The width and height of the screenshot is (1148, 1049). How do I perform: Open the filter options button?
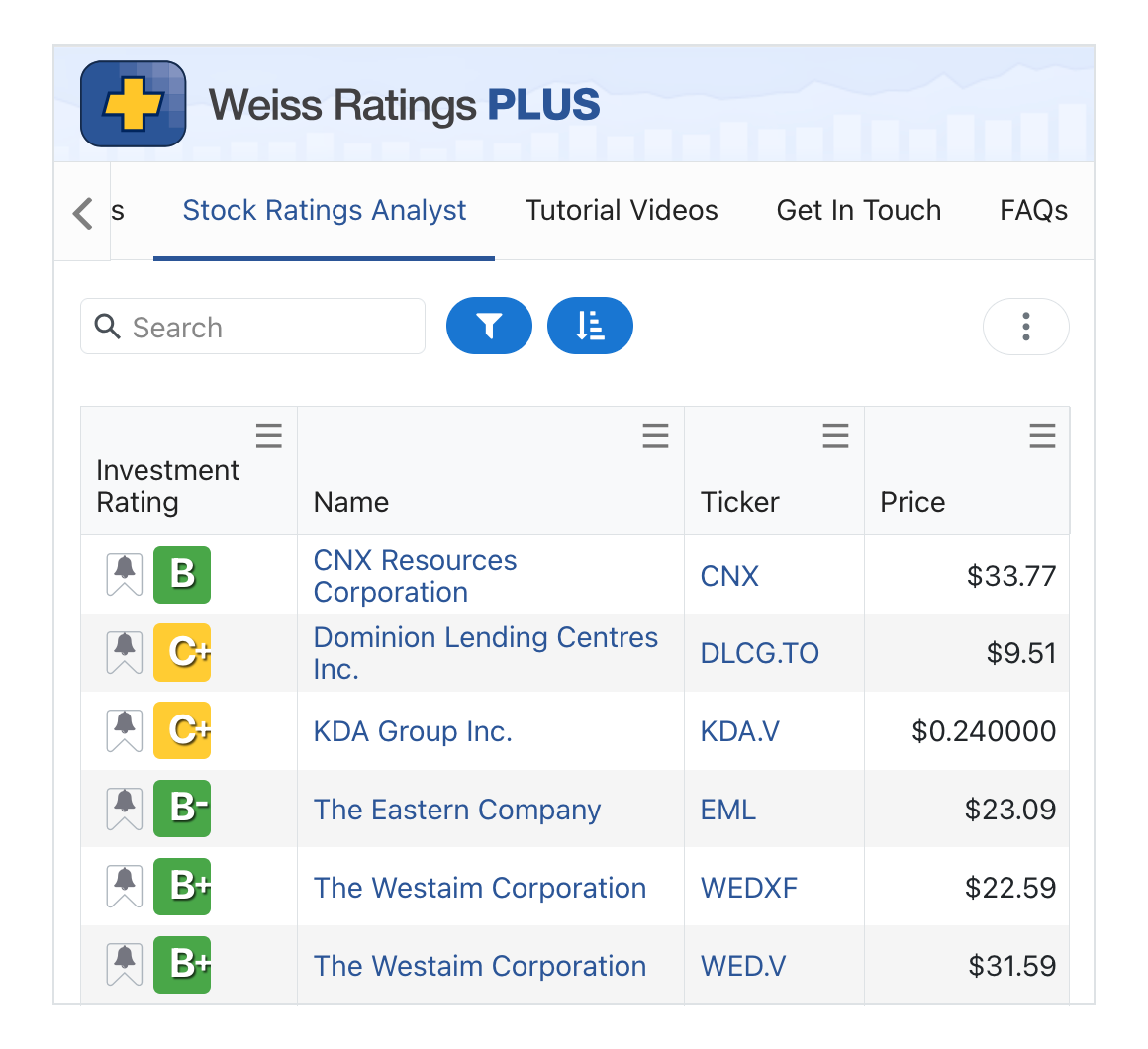489,326
